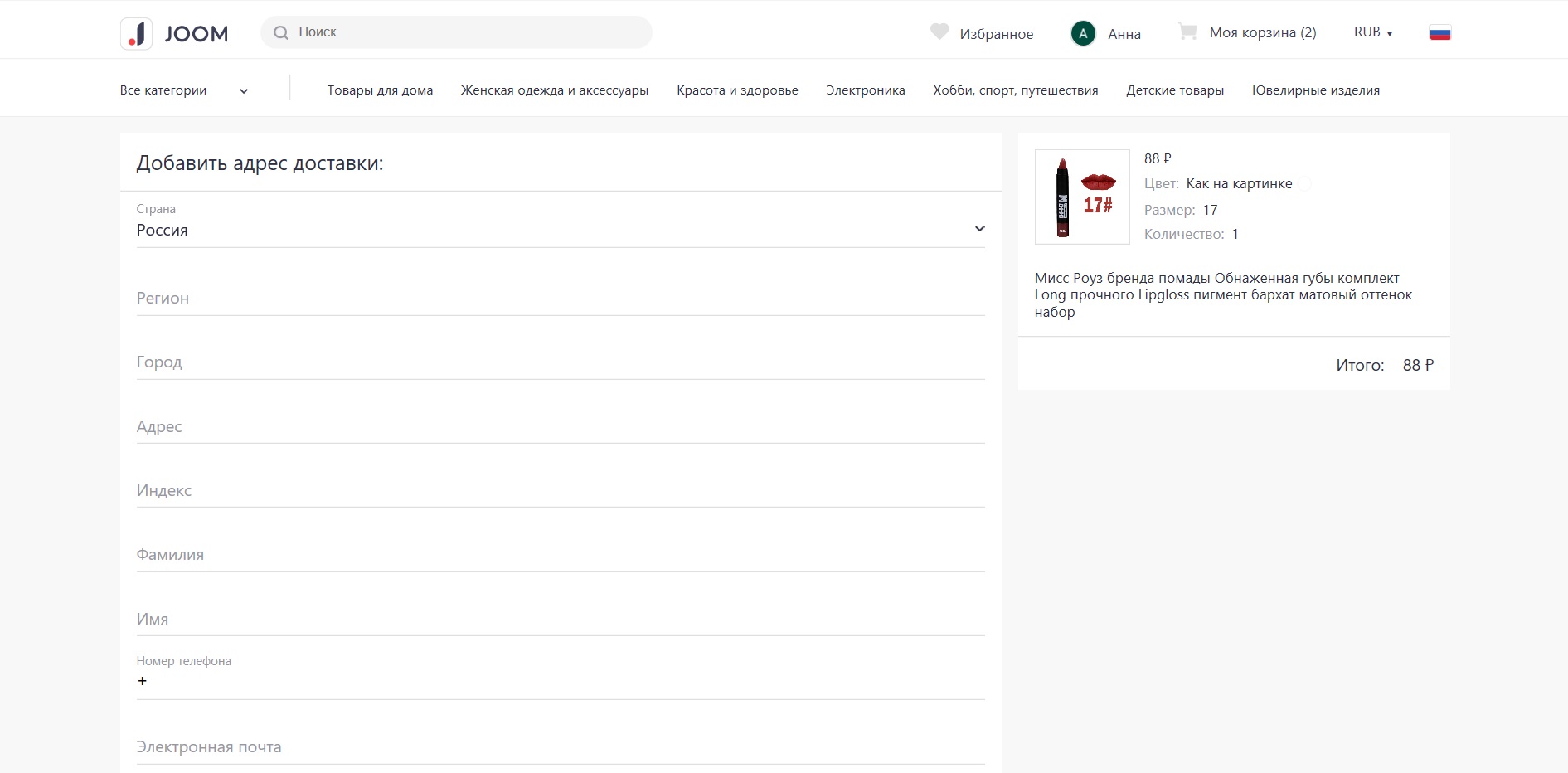
Task: Open the RUB currency dropdown
Action: [x=1373, y=32]
